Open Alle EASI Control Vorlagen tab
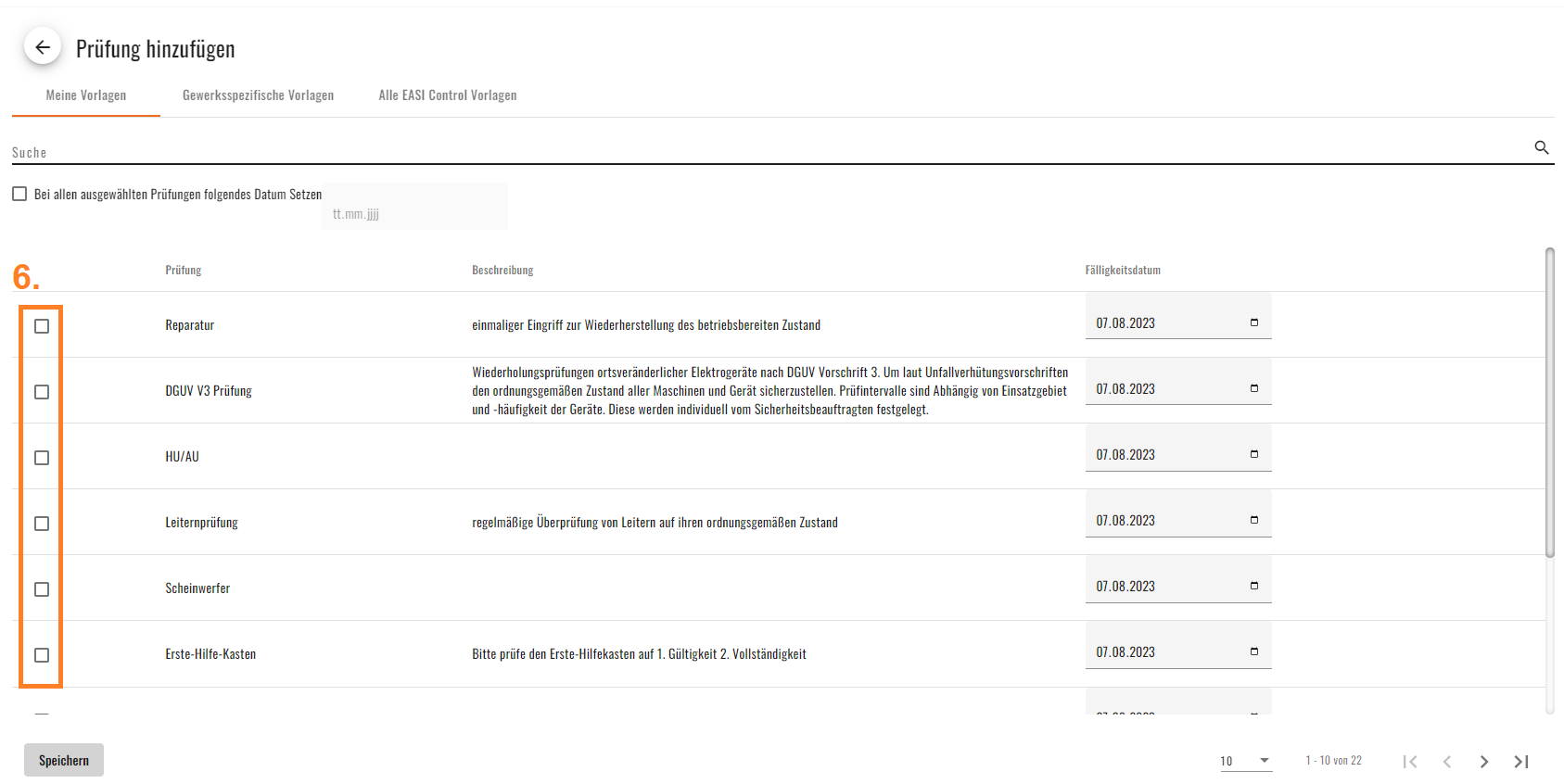Screen dimensions: 1564x784 click(x=448, y=95)
